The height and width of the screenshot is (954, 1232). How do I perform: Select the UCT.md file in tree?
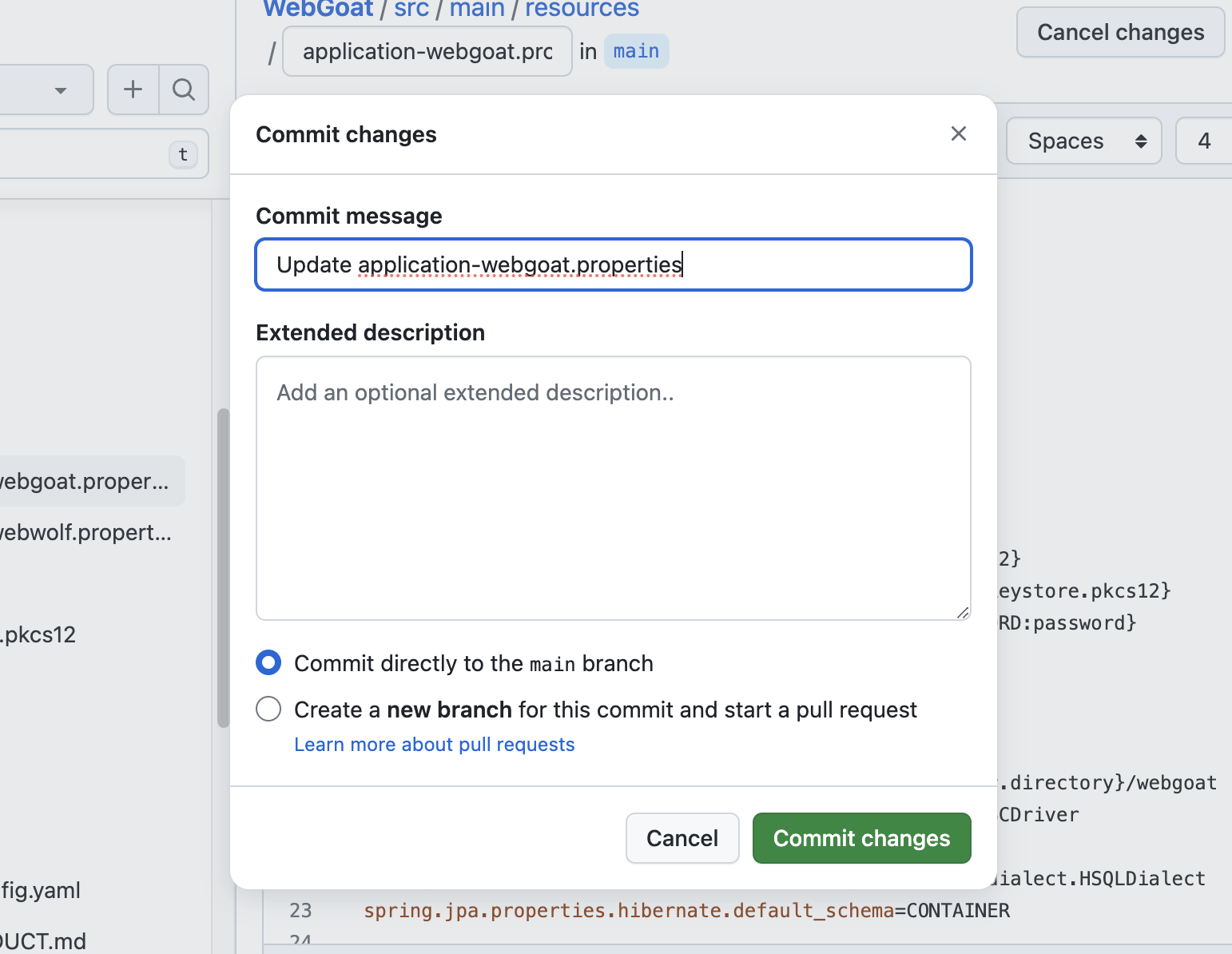click(43, 940)
